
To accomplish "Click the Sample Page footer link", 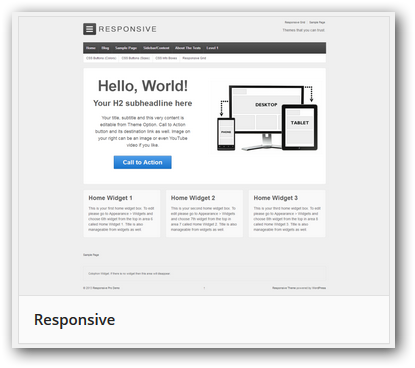I will (91, 255).
